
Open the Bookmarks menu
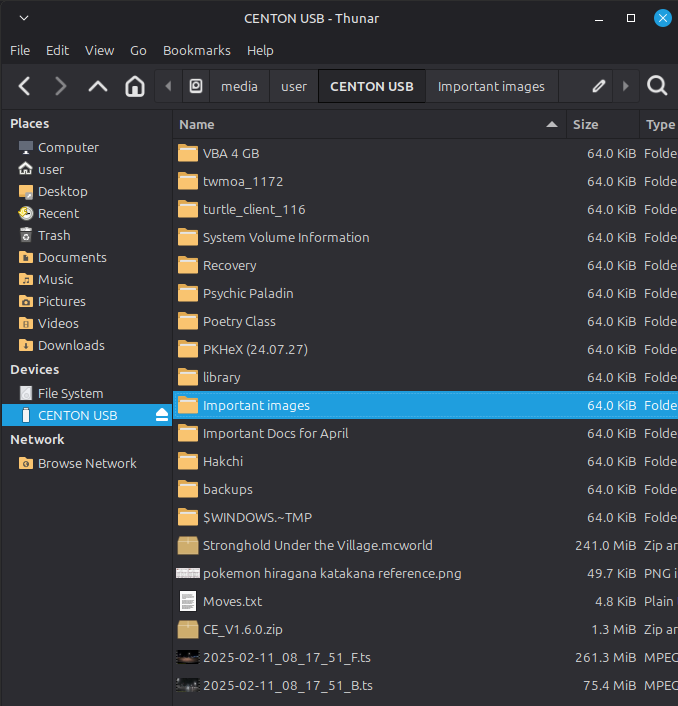[196, 50]
